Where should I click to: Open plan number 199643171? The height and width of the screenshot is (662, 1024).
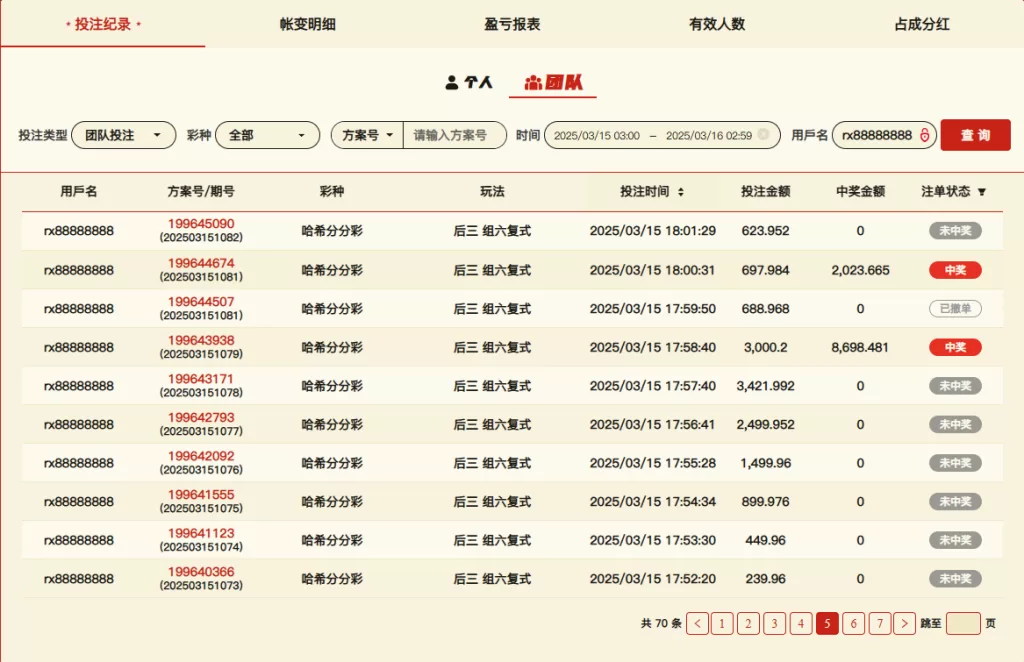pyautogui.click(x=201, y=379)
